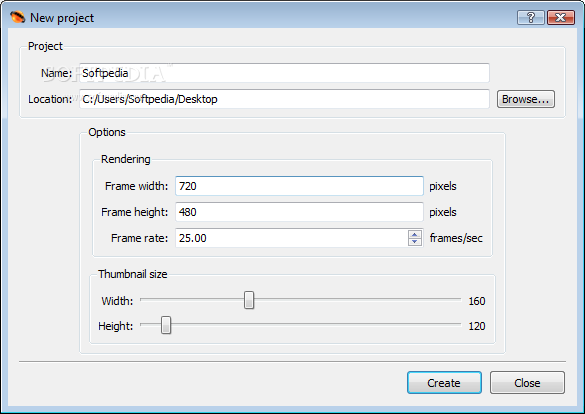Click the Width slider track near its right end
This screenshot has height=414, width=585.
tap(448, 299)
